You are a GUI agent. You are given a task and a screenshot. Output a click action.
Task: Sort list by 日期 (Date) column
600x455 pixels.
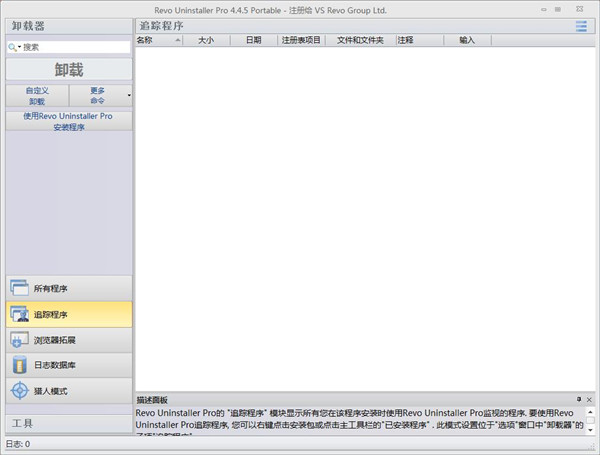pyautogui.click(x=253, y=41)
